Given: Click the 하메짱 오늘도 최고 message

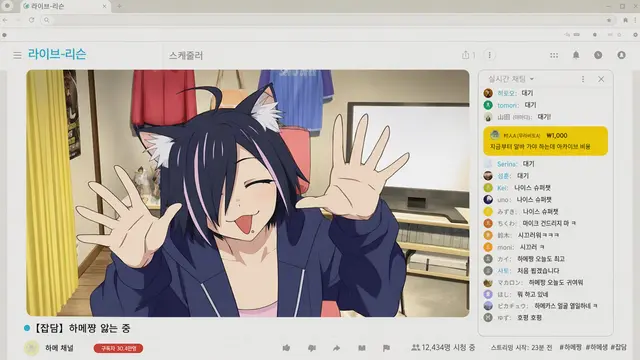Looking at the screenshot, I should click(x=541, y=259).
